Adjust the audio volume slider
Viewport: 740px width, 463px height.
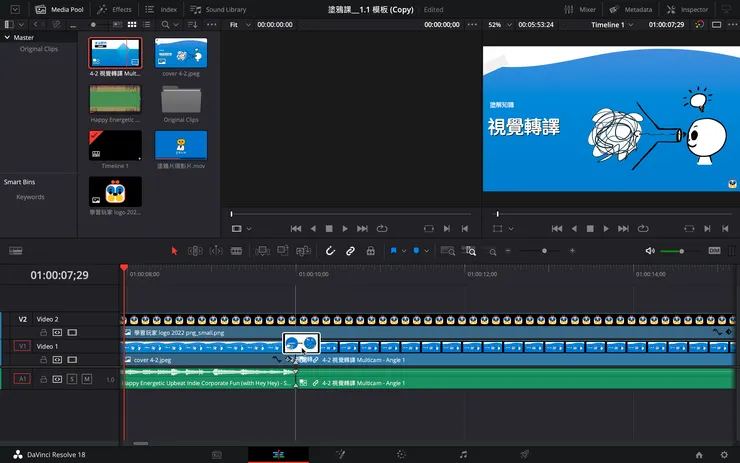[680, 251]
